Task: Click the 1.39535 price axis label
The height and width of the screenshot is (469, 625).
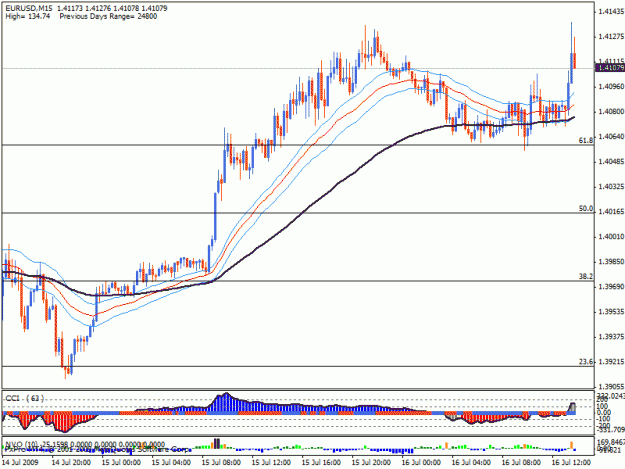Action: click(611, 312)
